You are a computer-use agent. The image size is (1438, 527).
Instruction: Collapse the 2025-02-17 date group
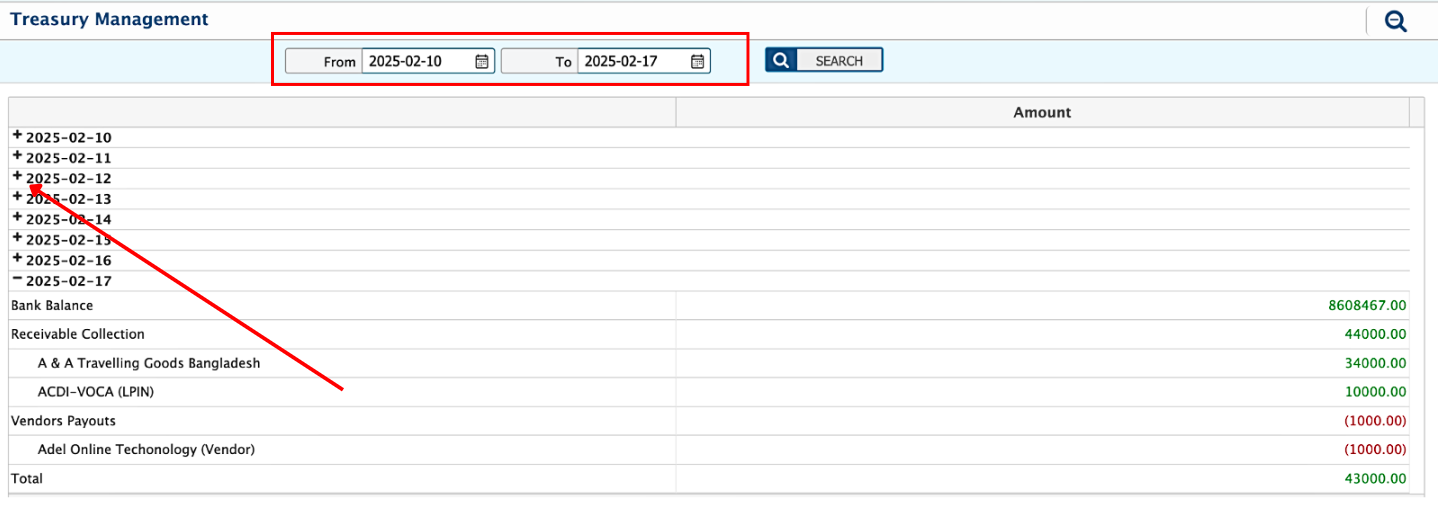click(x=17, y=279)
